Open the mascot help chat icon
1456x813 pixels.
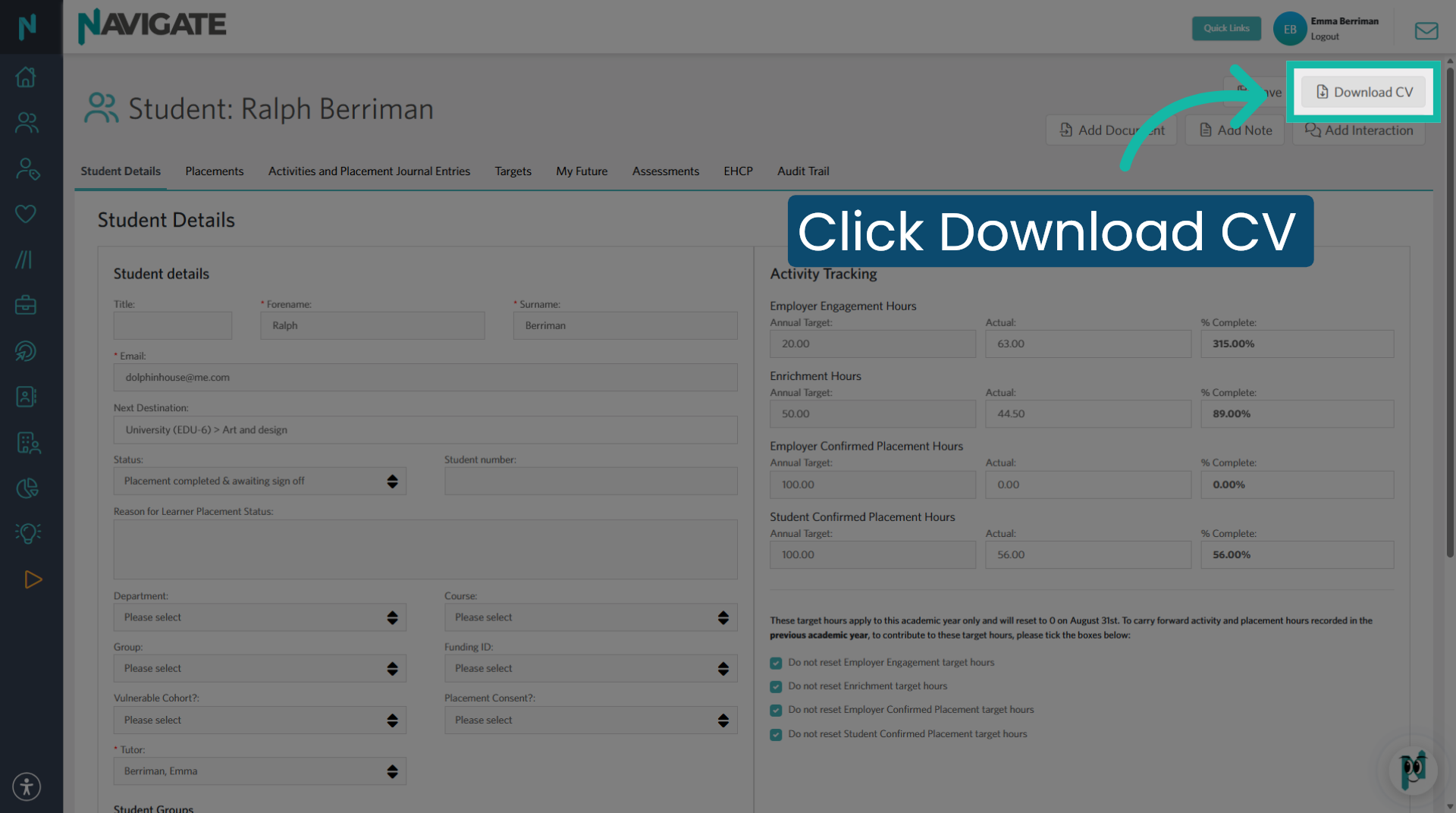point(1413,771)
